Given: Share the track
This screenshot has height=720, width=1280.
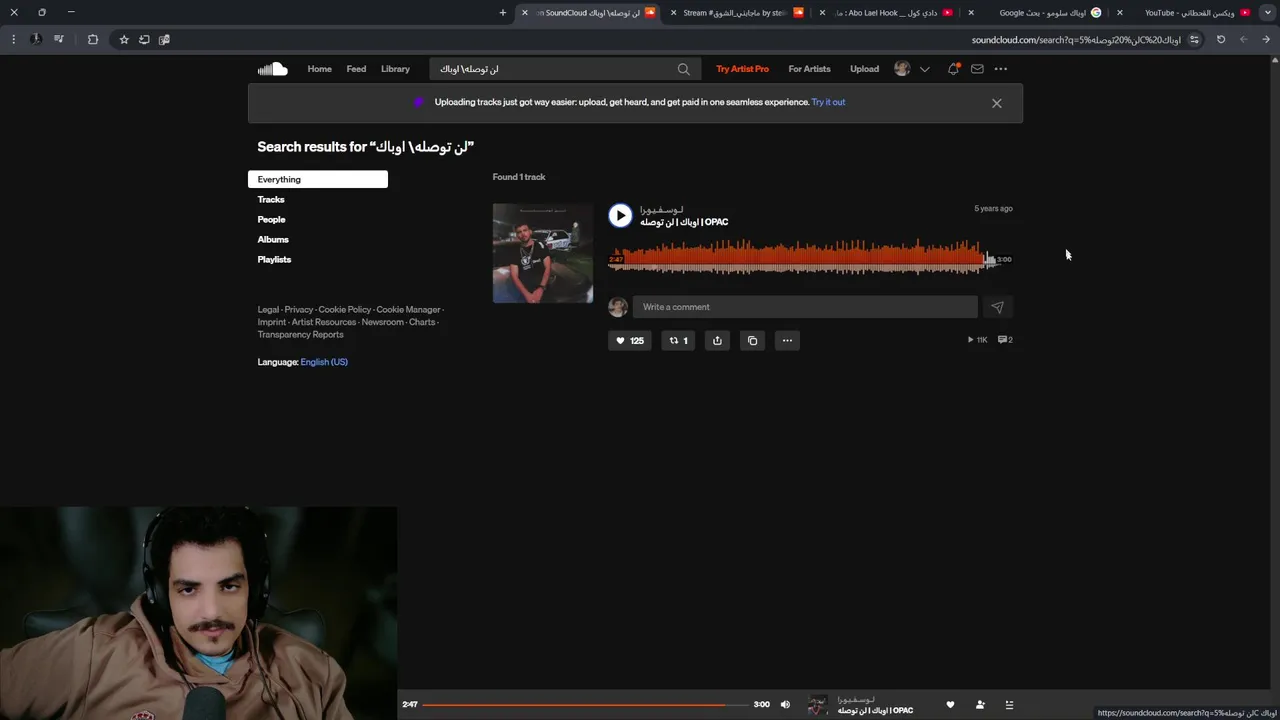Looking at the screenshot, I should click(x=717, y=340).
